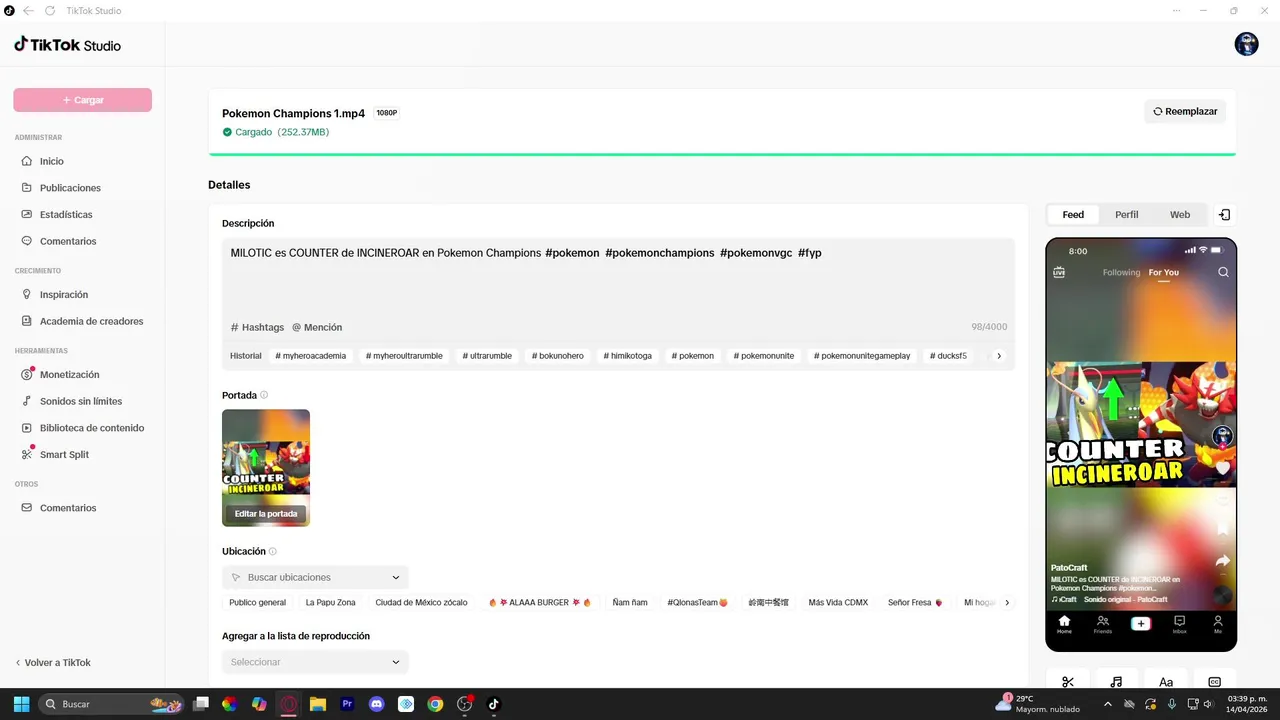Click inside the Descripción text field
The height and width of the screenshot is (720, 1280).
click(x=618, y=277)
